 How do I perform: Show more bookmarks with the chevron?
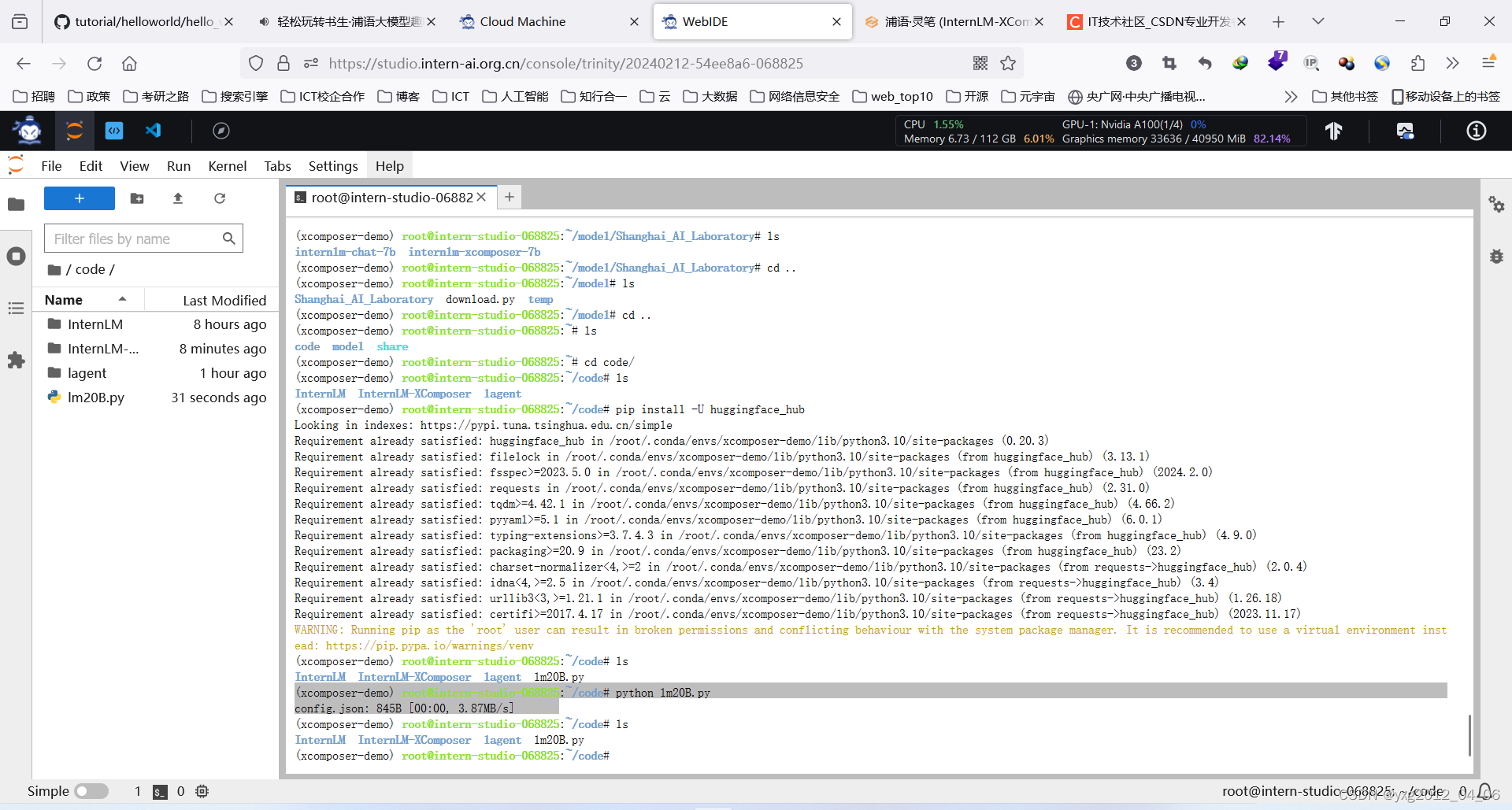point(1291,96)
